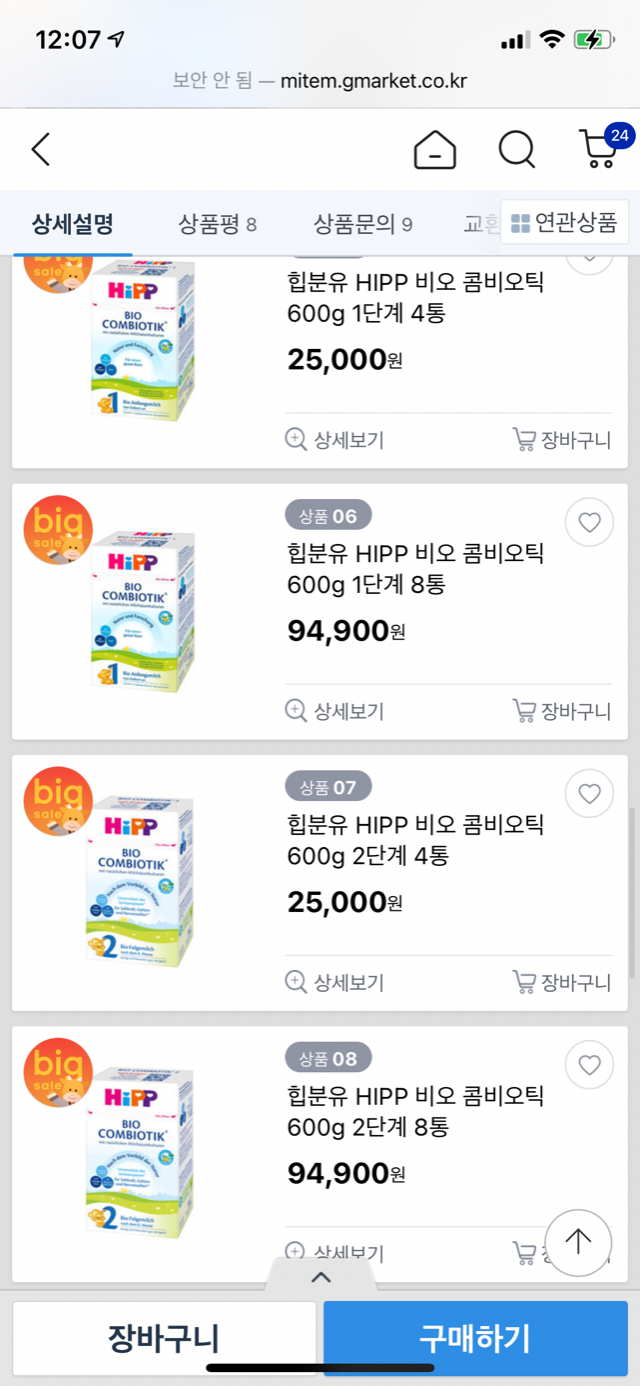Toggle wishlist heart for 상품 06
The height and width of the screenshot is (1386, 640).
pos(589,522)
